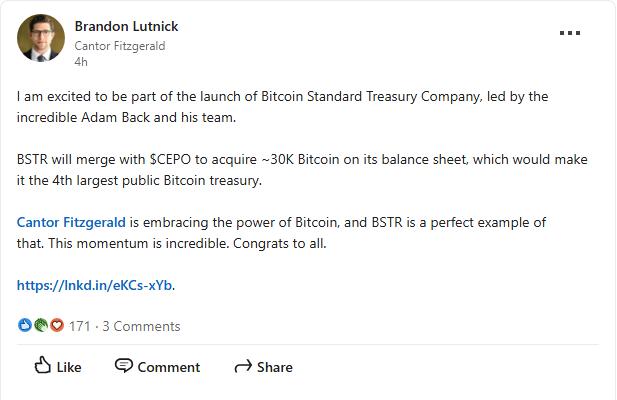Image resolution: width=617 pixels, height=400 pixels.
Task: Click the curved arrow Share icon
Action: [242, 367]
